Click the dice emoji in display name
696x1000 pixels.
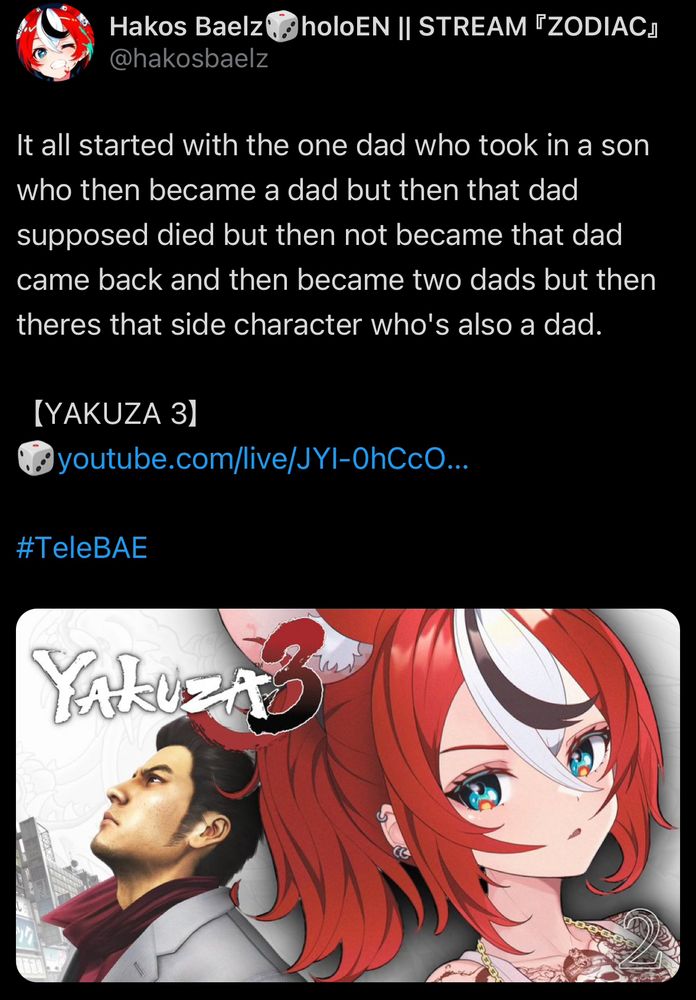coord(281,27)
